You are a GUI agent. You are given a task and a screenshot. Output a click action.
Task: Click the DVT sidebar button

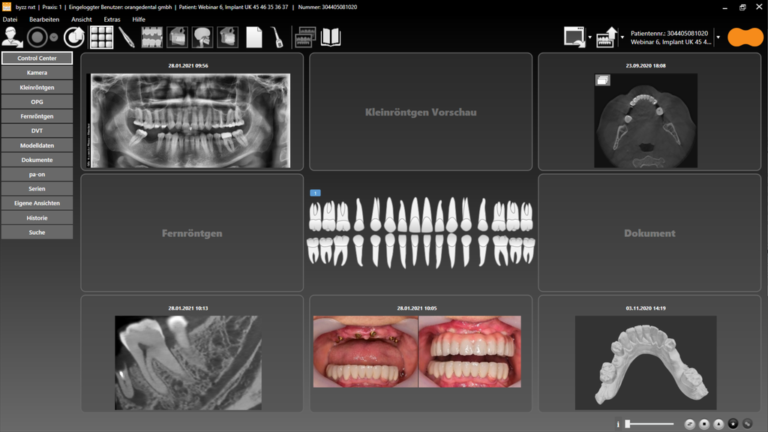pos(37,130)
